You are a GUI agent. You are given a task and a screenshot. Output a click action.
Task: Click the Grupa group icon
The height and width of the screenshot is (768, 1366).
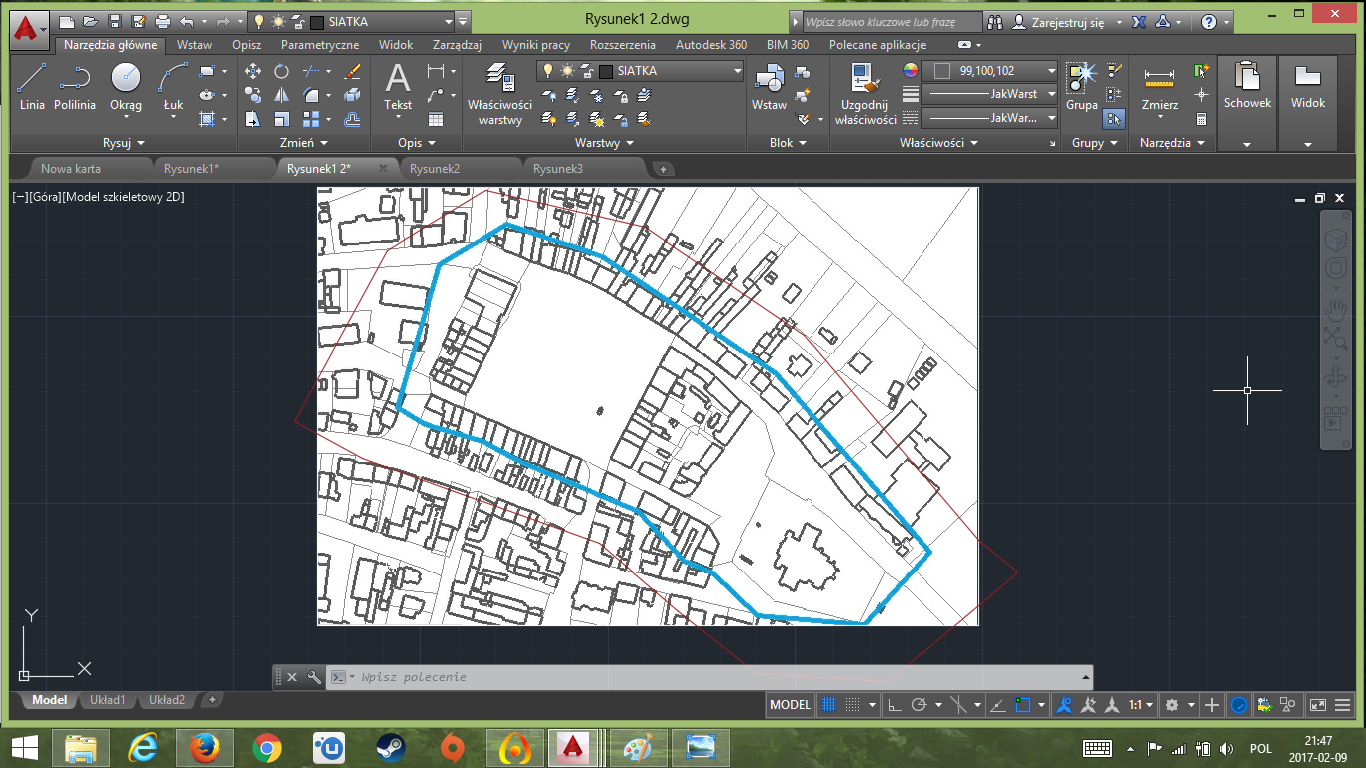tap(1081, 86)
